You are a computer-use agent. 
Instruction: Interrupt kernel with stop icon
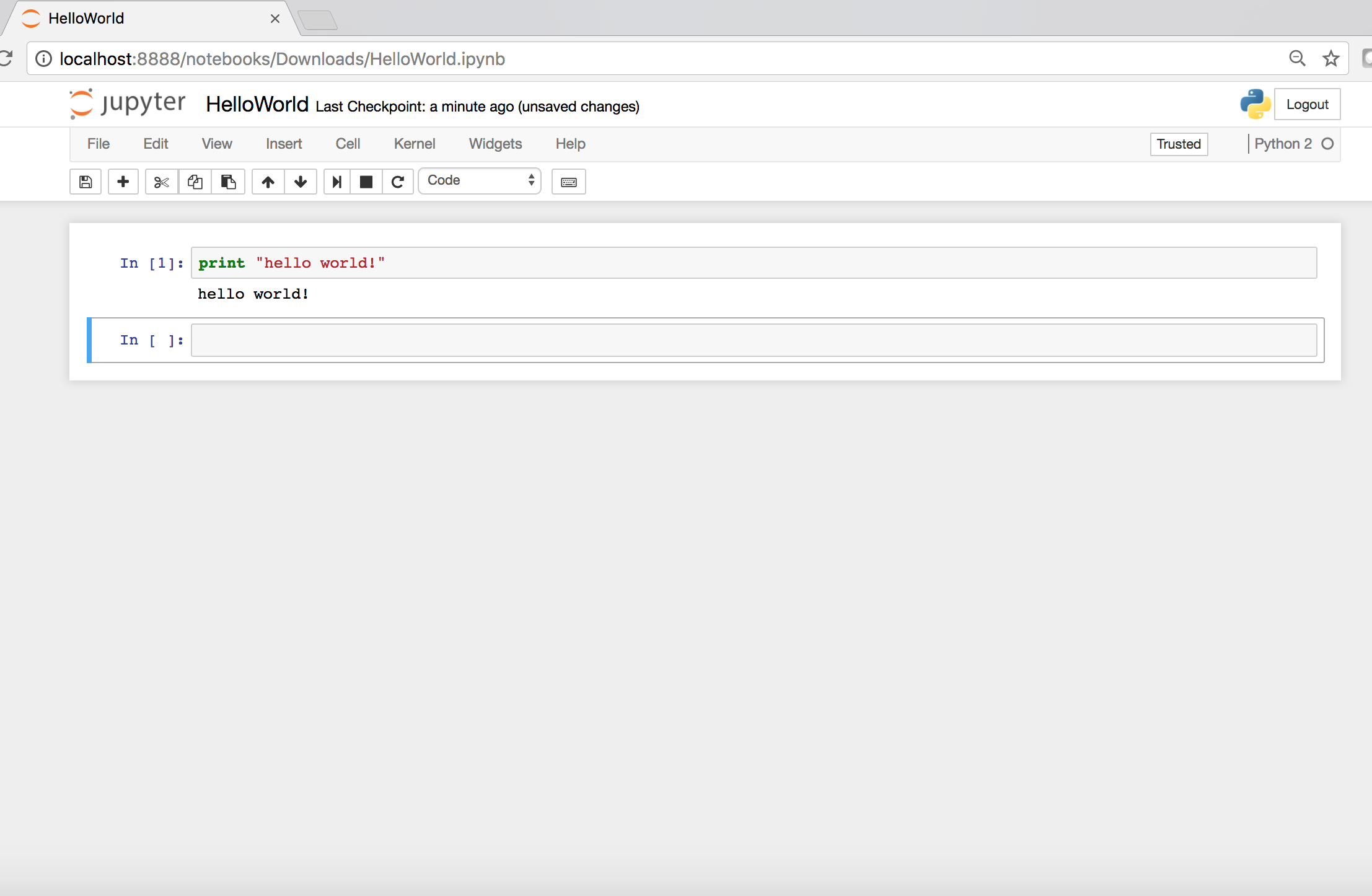click(x=366, y=182)
